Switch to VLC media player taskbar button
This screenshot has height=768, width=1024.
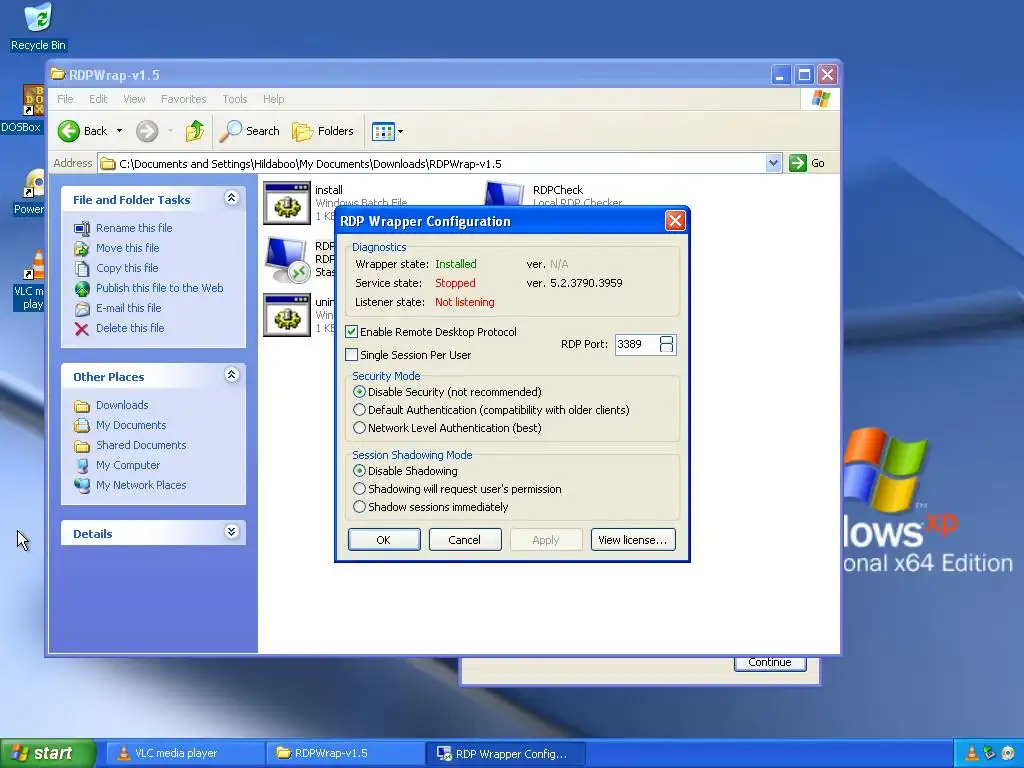[184, 754]
